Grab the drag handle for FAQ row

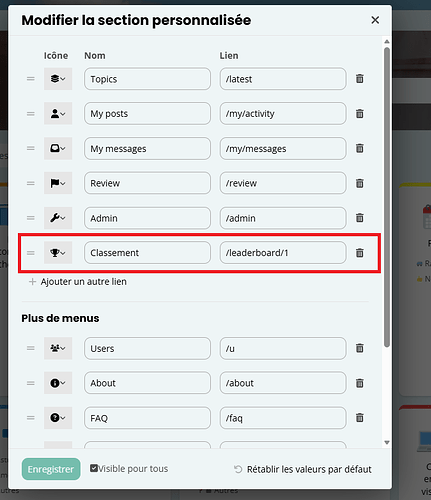(x=31, y=418)
